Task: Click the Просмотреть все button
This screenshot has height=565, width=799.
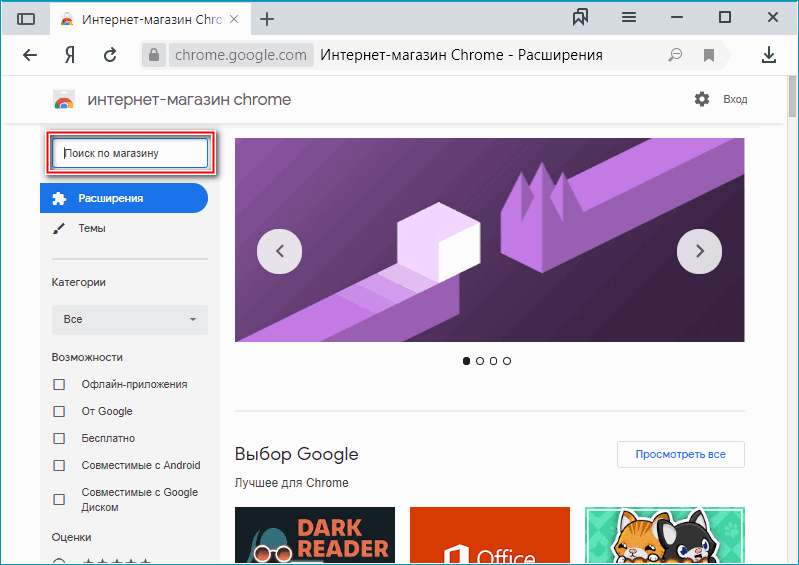Action: (x=680, y=454)
